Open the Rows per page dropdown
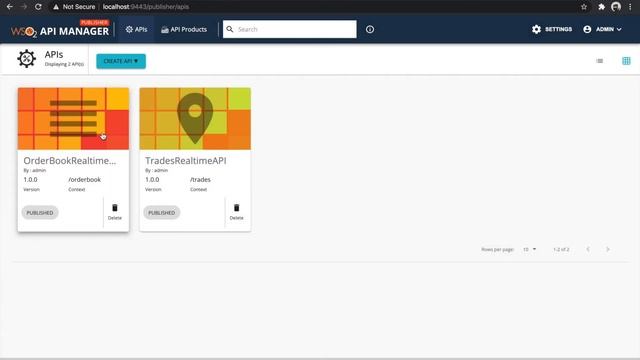640x360 pixels. [x=529, y=249]
